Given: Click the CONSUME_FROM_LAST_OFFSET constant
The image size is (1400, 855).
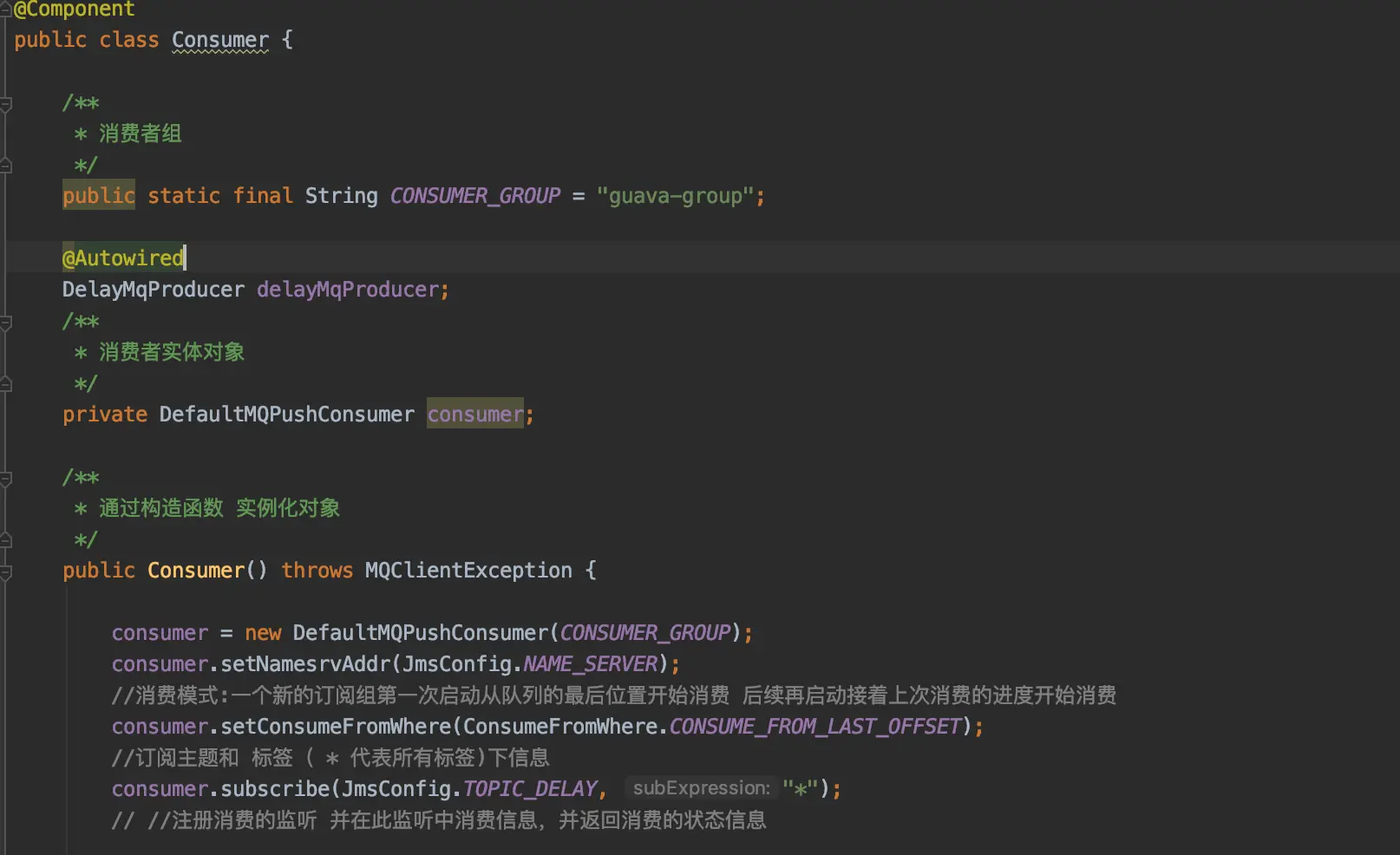Looking at the screenshot, I should tap(815, 727).
